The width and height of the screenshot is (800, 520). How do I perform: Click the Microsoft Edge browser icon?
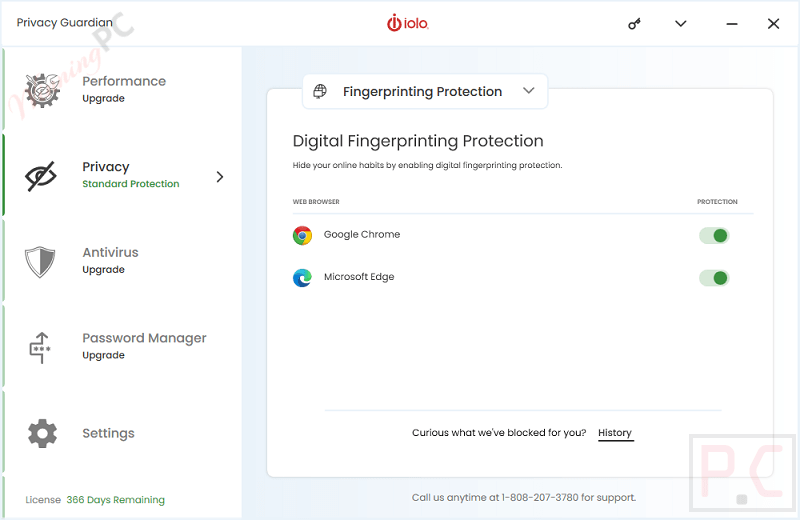[x=302, y=278]
